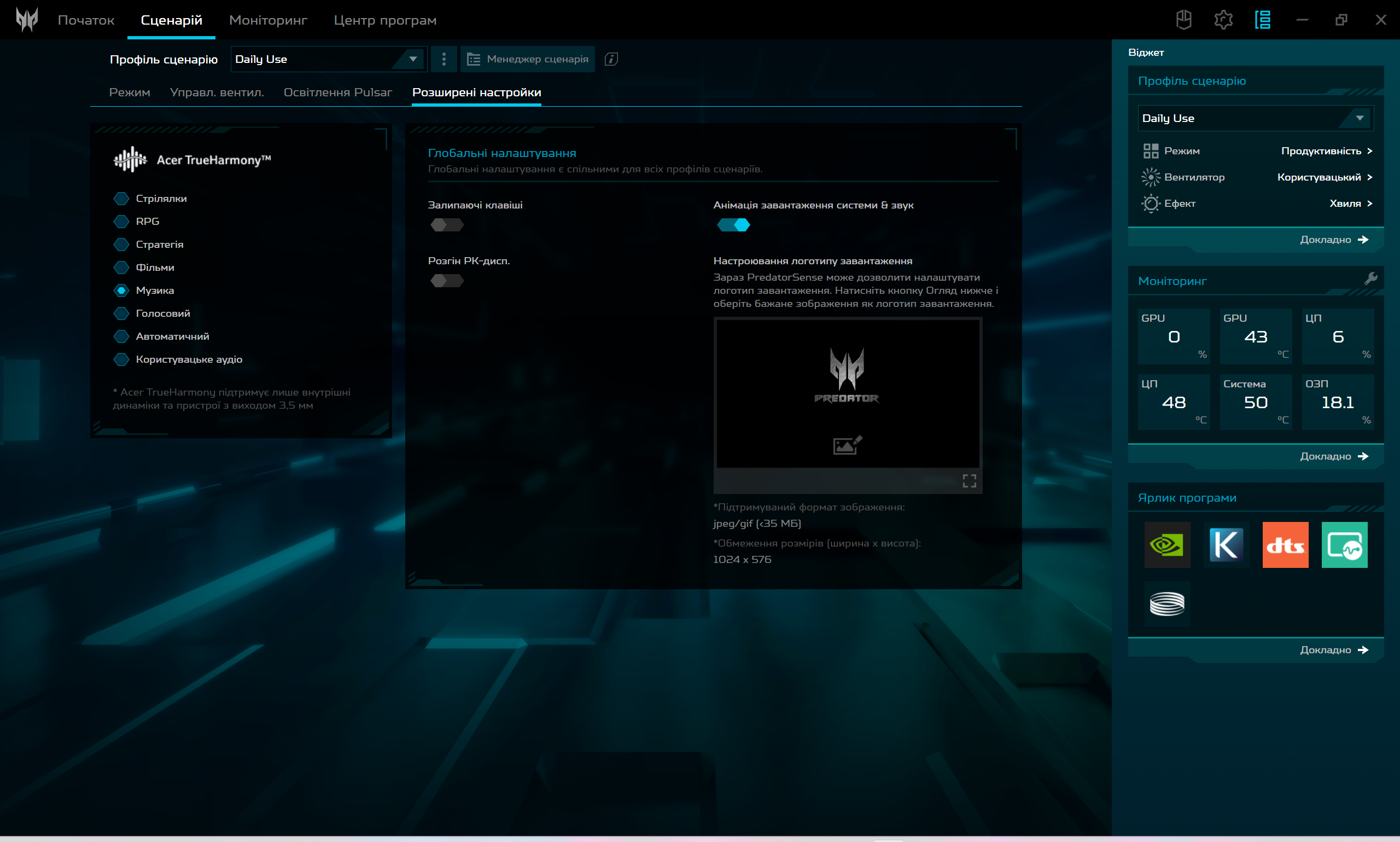The height and width of the screenshot is (842, 1400).
Task: Open the NVIDIA app shortcut
Action: pyautogui.click(x=1166, y=545)
